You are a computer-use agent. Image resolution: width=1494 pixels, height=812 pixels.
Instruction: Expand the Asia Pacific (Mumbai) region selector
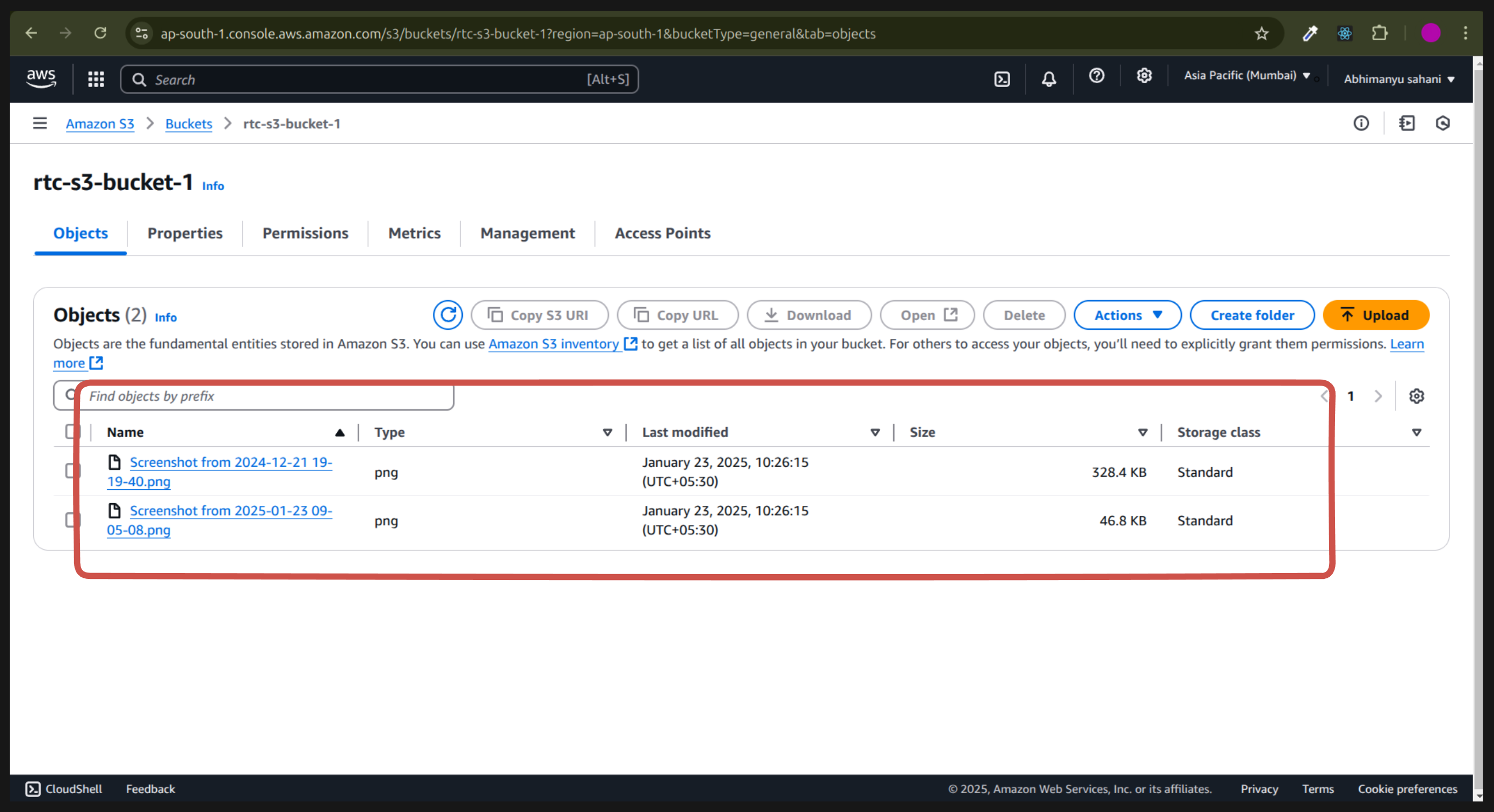click(x=1247, y=75)
